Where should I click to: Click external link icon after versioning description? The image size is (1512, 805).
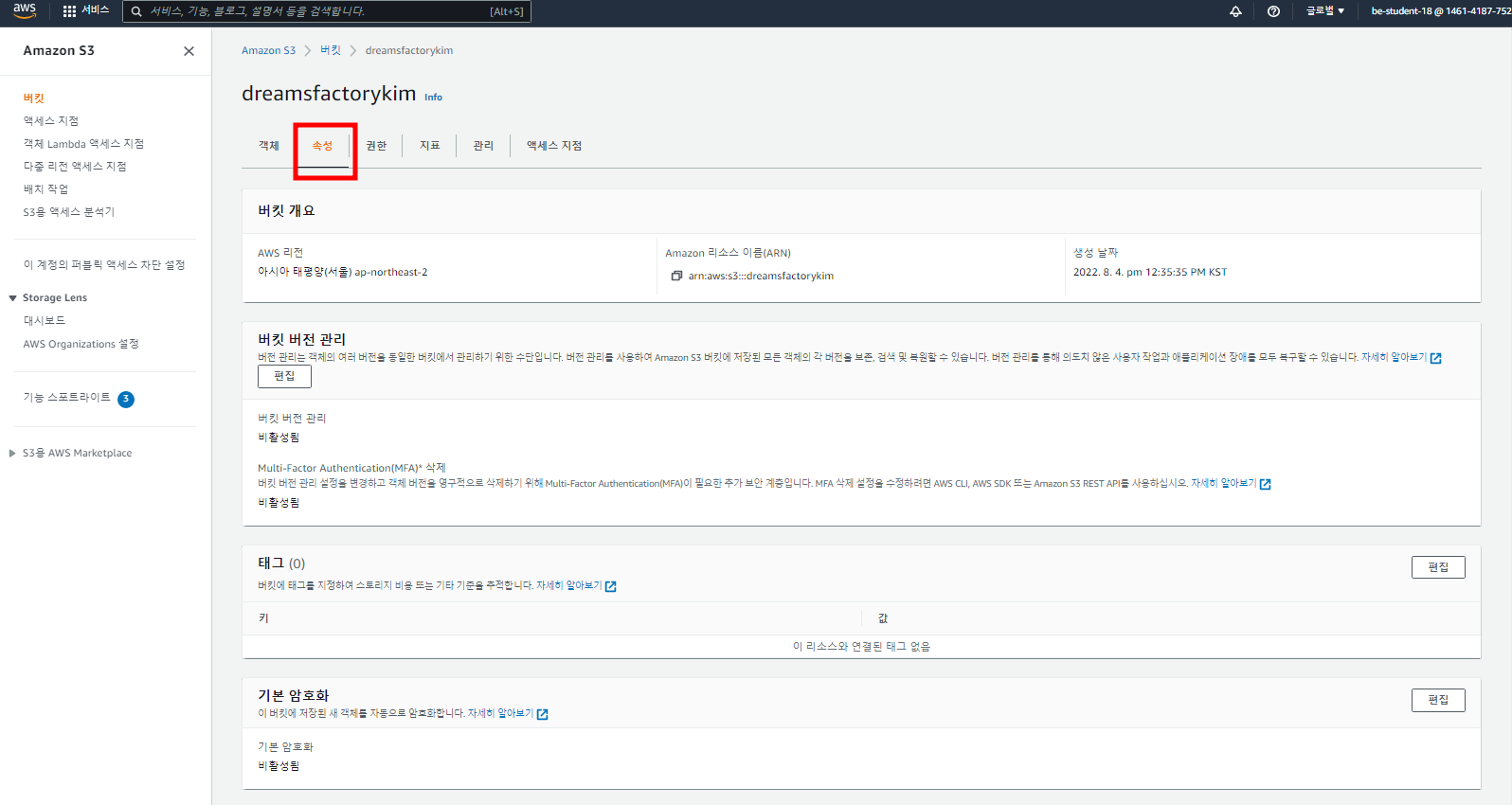point(1436,358)
